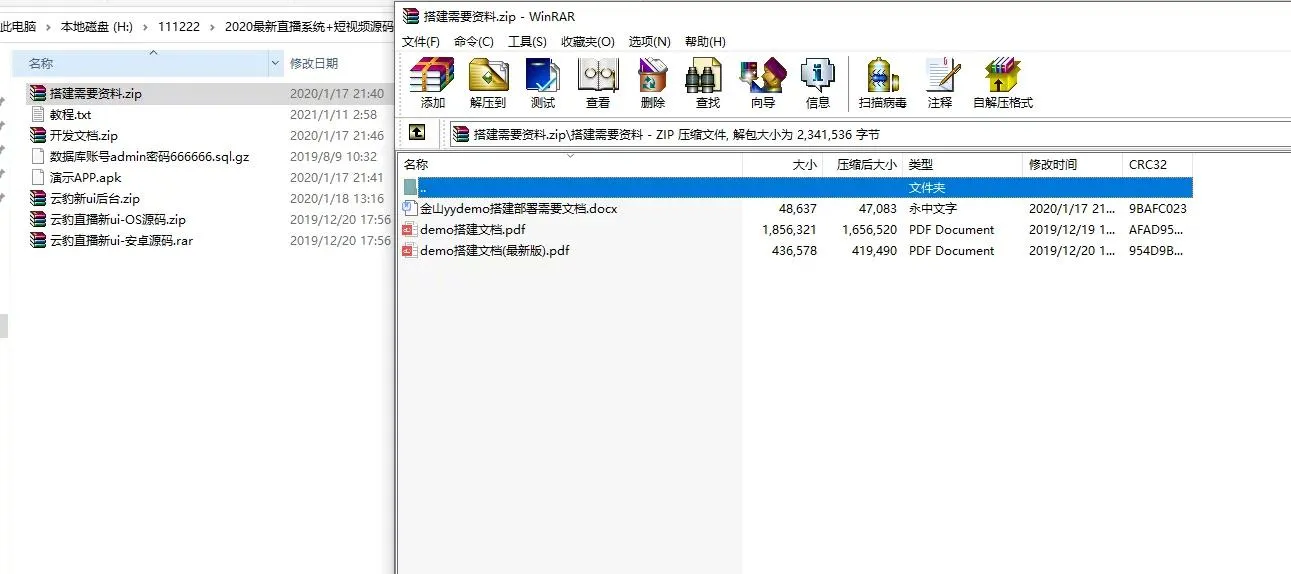1291x574 pixels.
Task: Click the 查看 (View) toolbar icon
Action: pyautogui.click(x=598, y=76)
